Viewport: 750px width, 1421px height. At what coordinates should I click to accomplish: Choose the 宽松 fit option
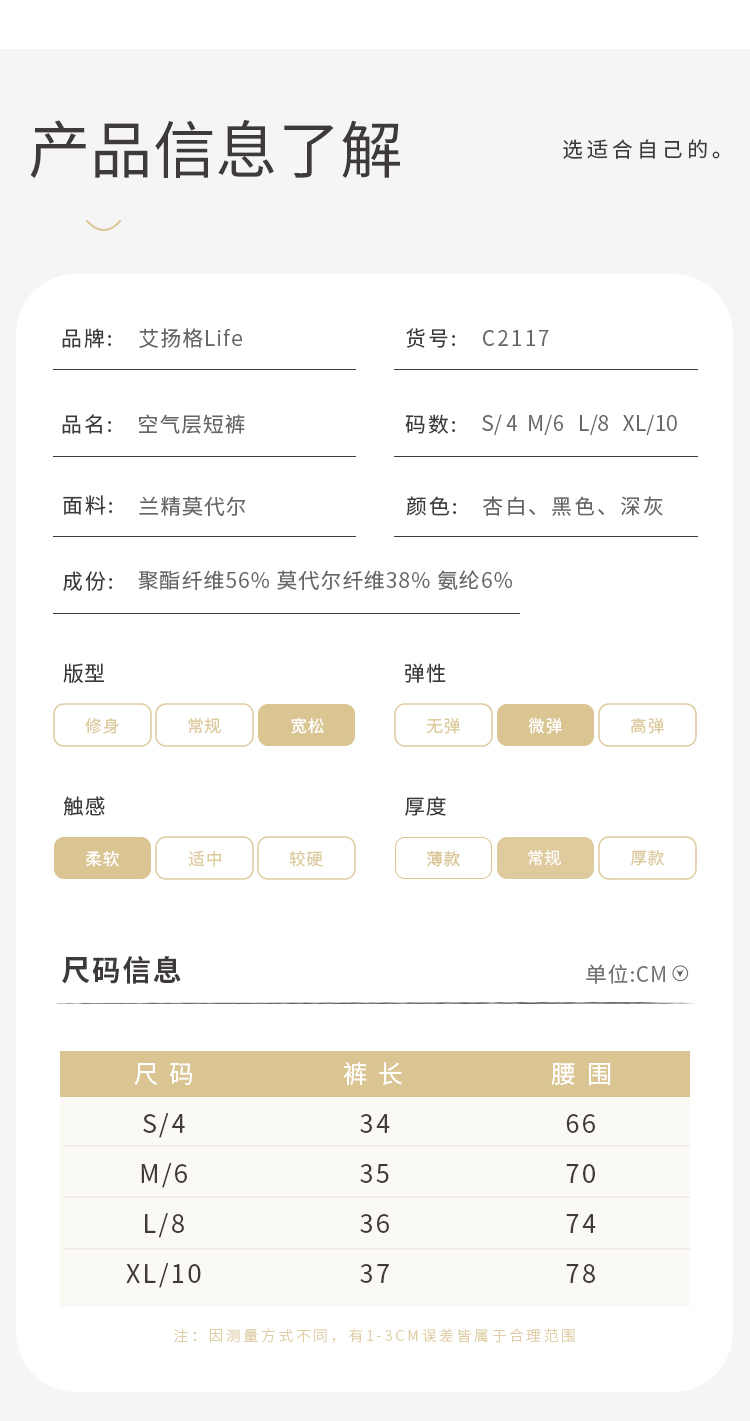[307, 725]
